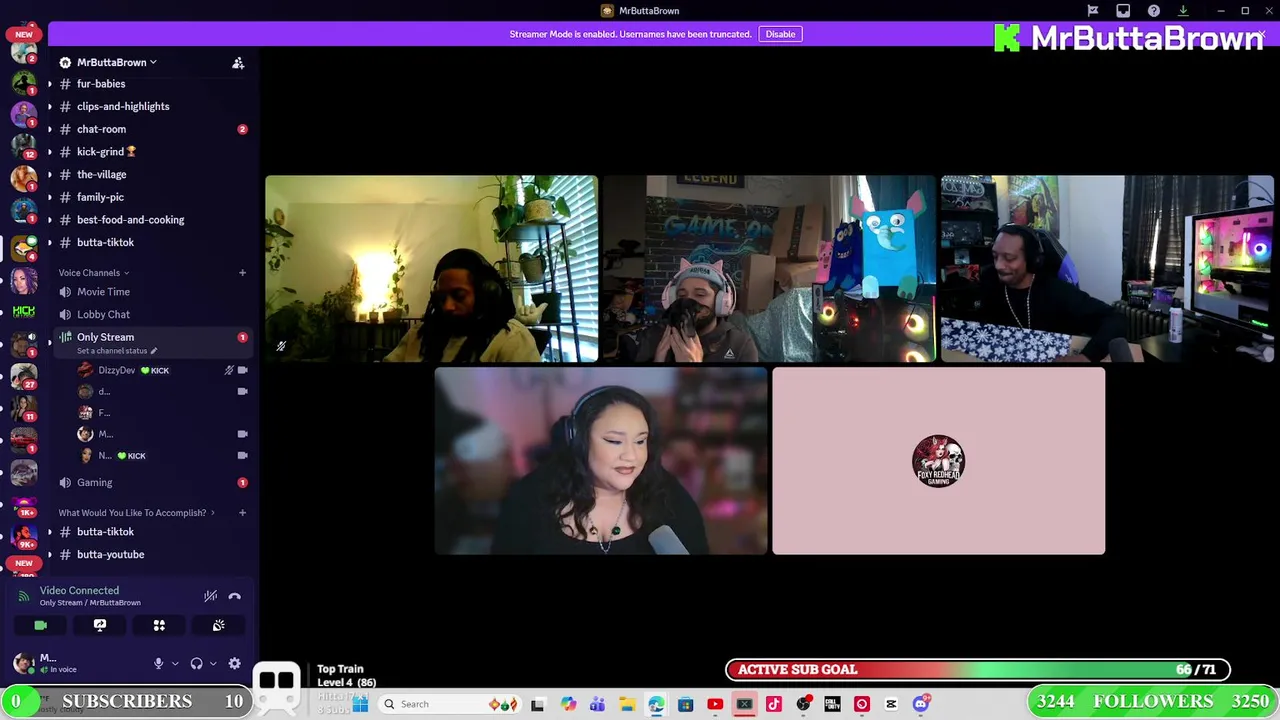Open the-village channel
This screenshot has width=1280, height=720.
tap(102, 174)
